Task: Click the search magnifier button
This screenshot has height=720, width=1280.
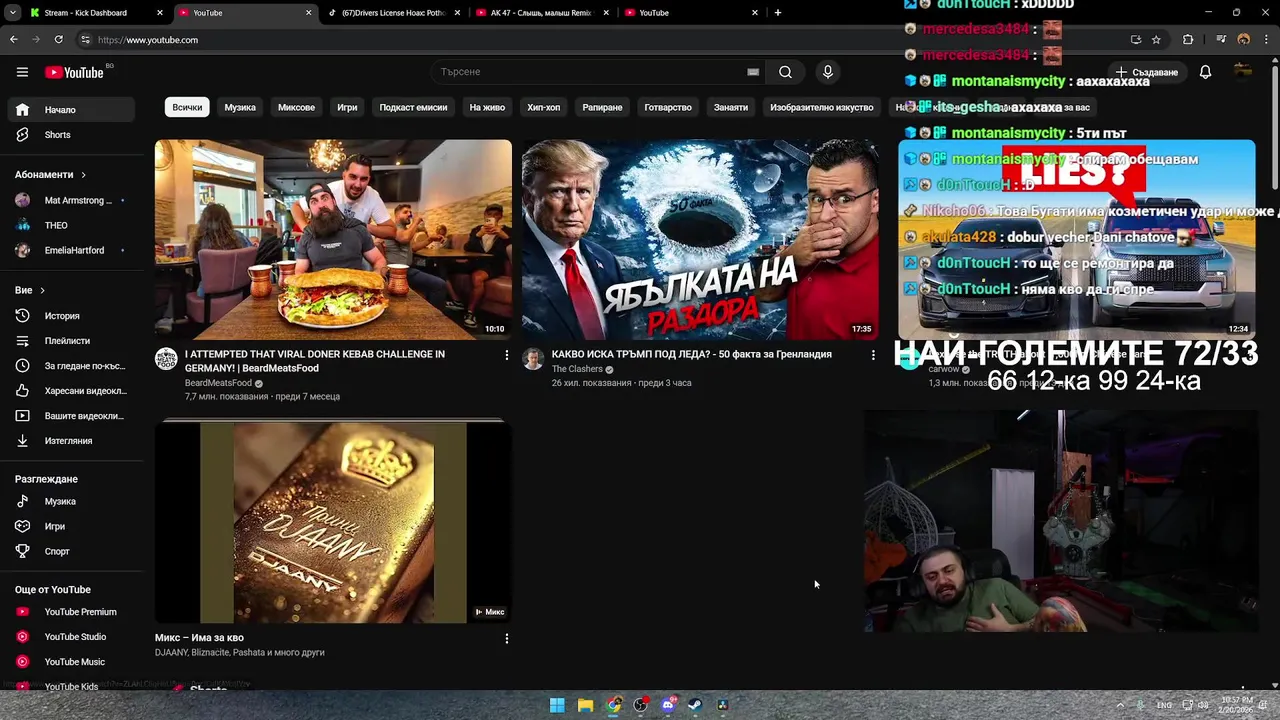Action: click(785, 72)
